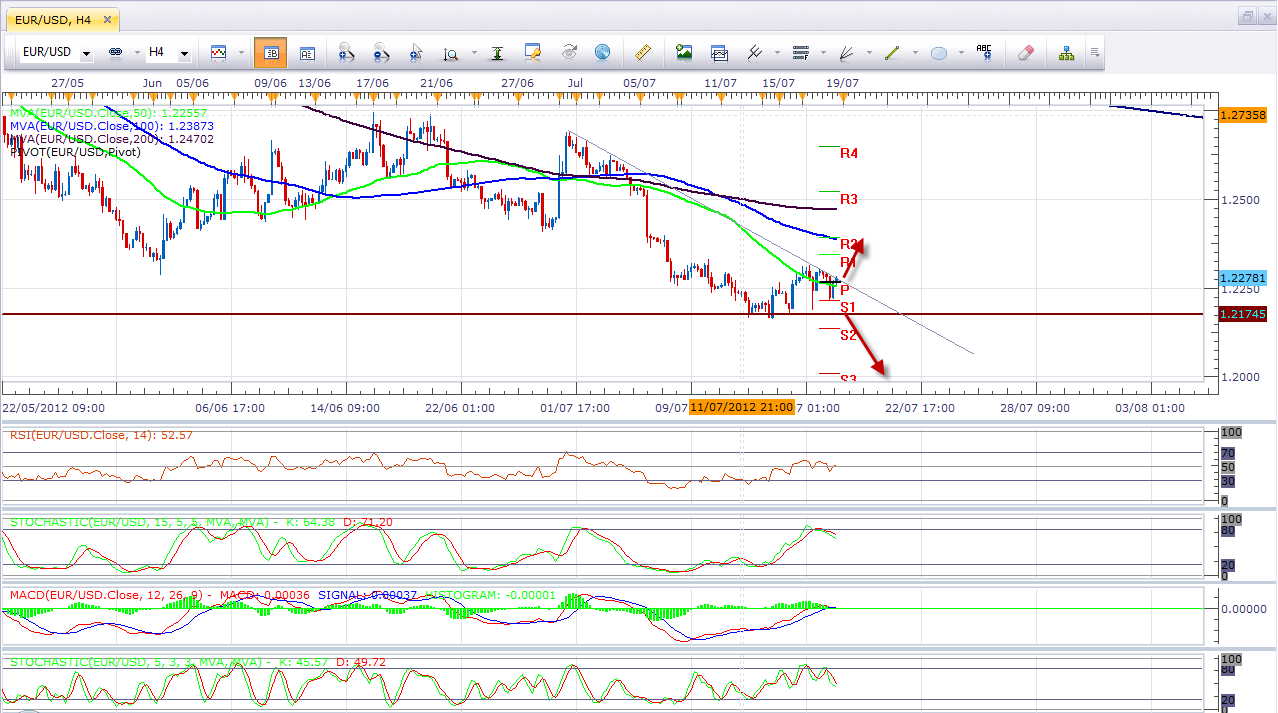Expand the ellipse shape dropdown arrow

pyautogui.click(x=962, y=52)
